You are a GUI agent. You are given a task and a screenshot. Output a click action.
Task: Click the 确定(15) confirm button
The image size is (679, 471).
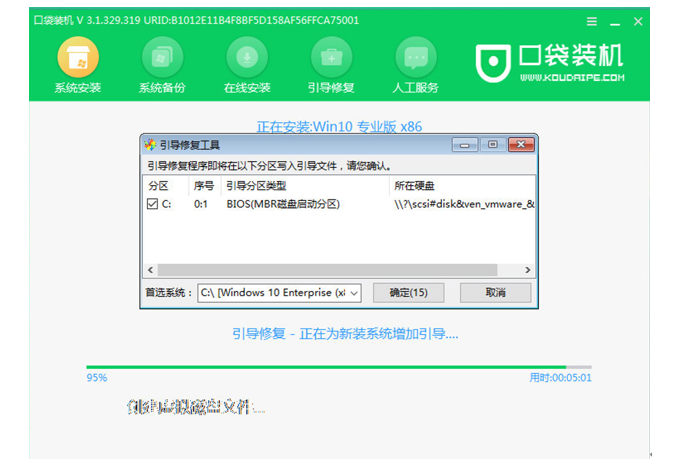click(408, 293)
